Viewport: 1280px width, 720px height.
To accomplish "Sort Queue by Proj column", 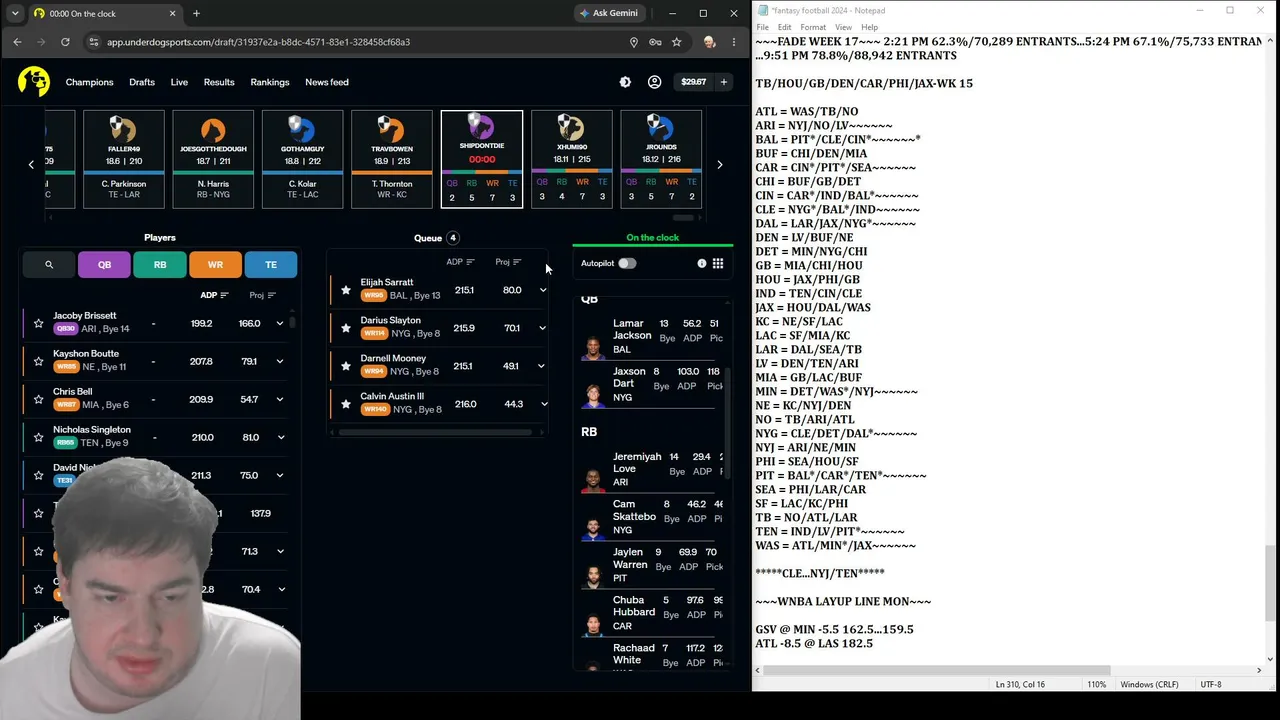I will (x=508, y=262).
